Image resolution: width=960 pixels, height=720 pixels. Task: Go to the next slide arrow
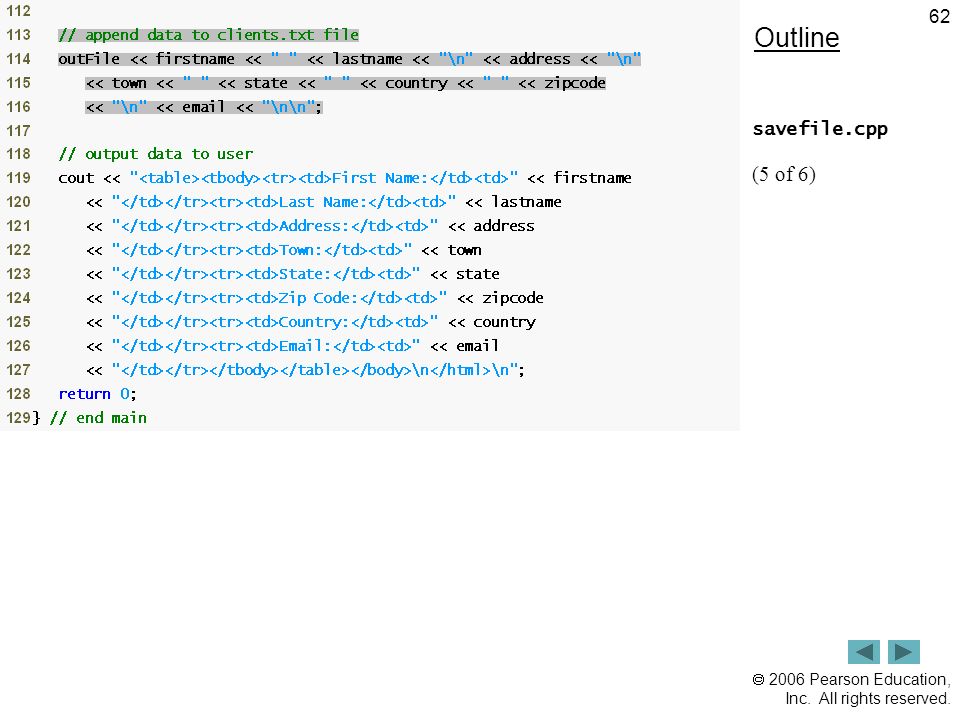click(x=904, y=652)
